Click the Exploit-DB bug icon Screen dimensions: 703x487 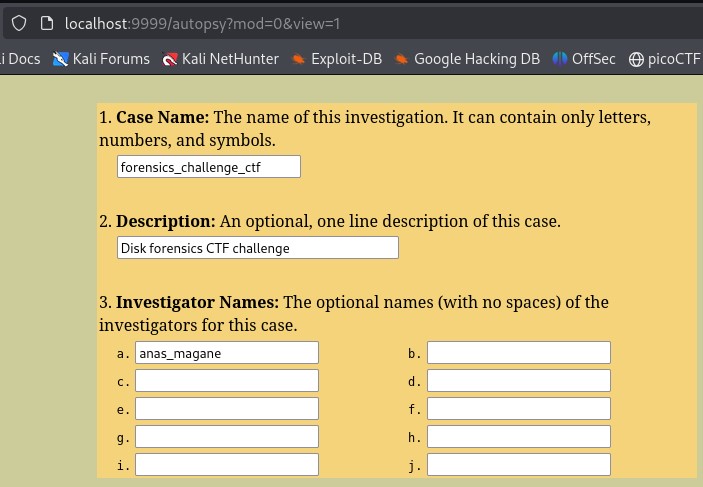[299, 59]
